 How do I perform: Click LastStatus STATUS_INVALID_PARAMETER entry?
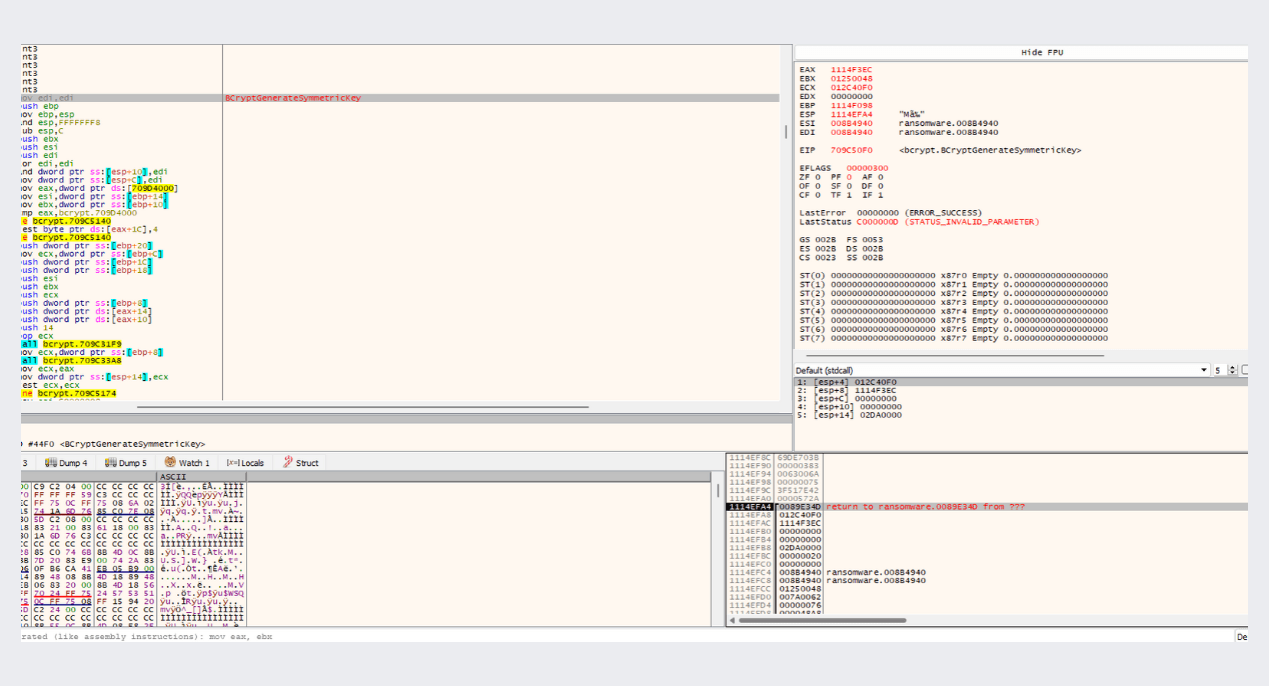pyautogui.click(x=919, y=222)
